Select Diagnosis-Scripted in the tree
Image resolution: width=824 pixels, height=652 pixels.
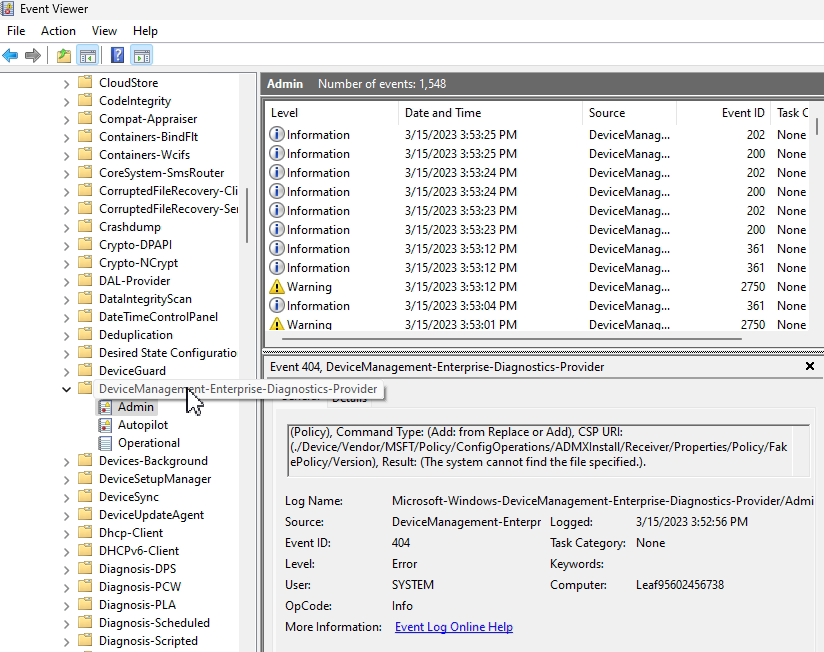point(148,640)
